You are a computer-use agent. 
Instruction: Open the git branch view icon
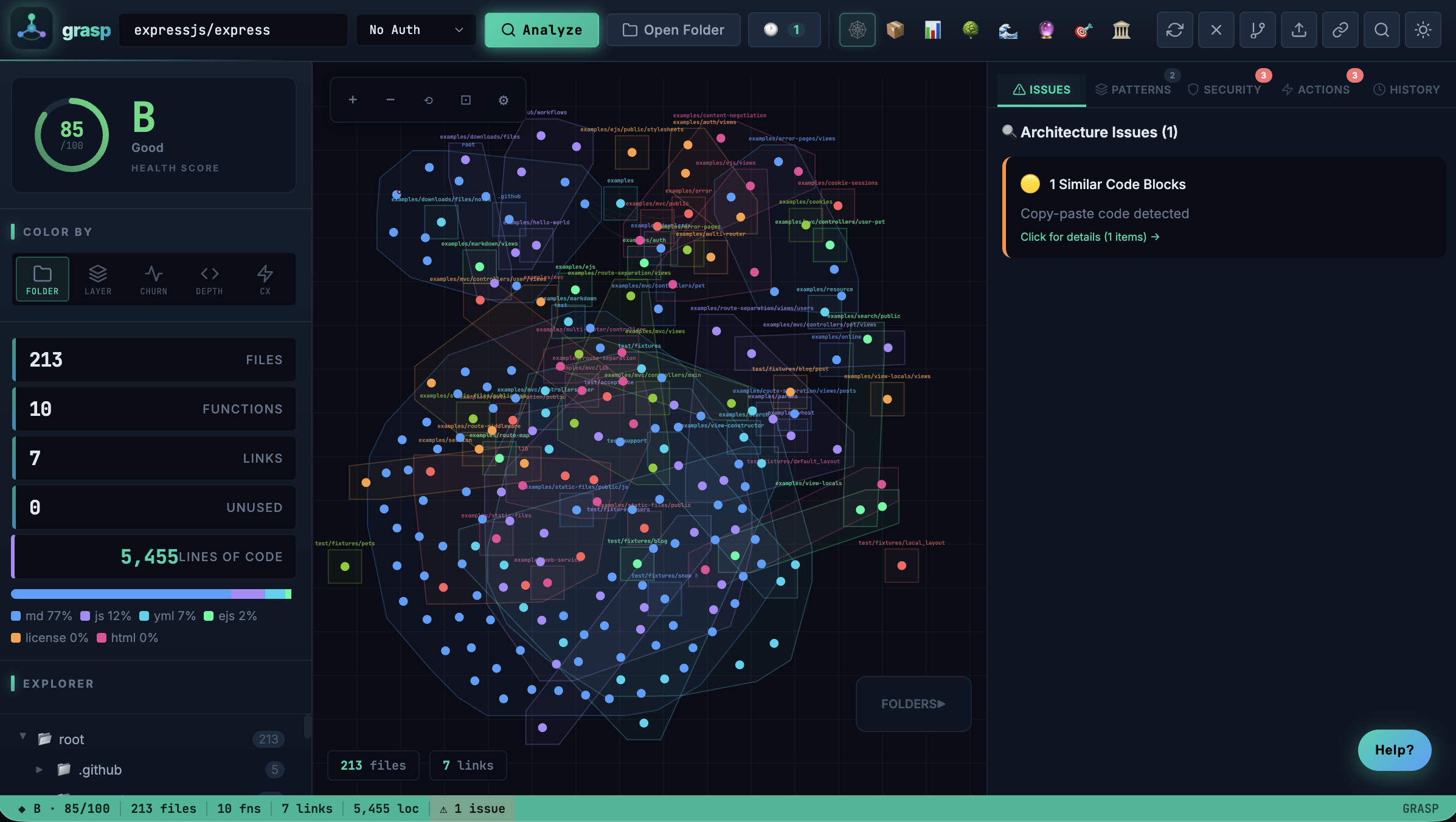click(x=1257, y=29)
